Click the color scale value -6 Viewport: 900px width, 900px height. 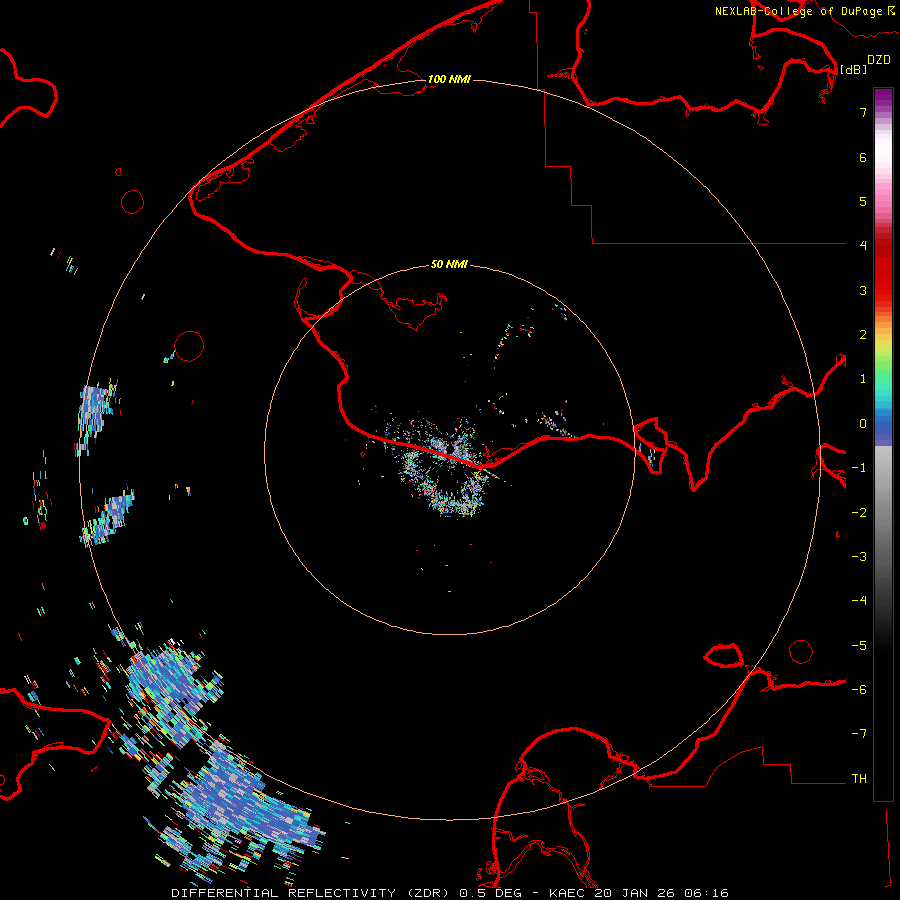(x=859, y=690)
